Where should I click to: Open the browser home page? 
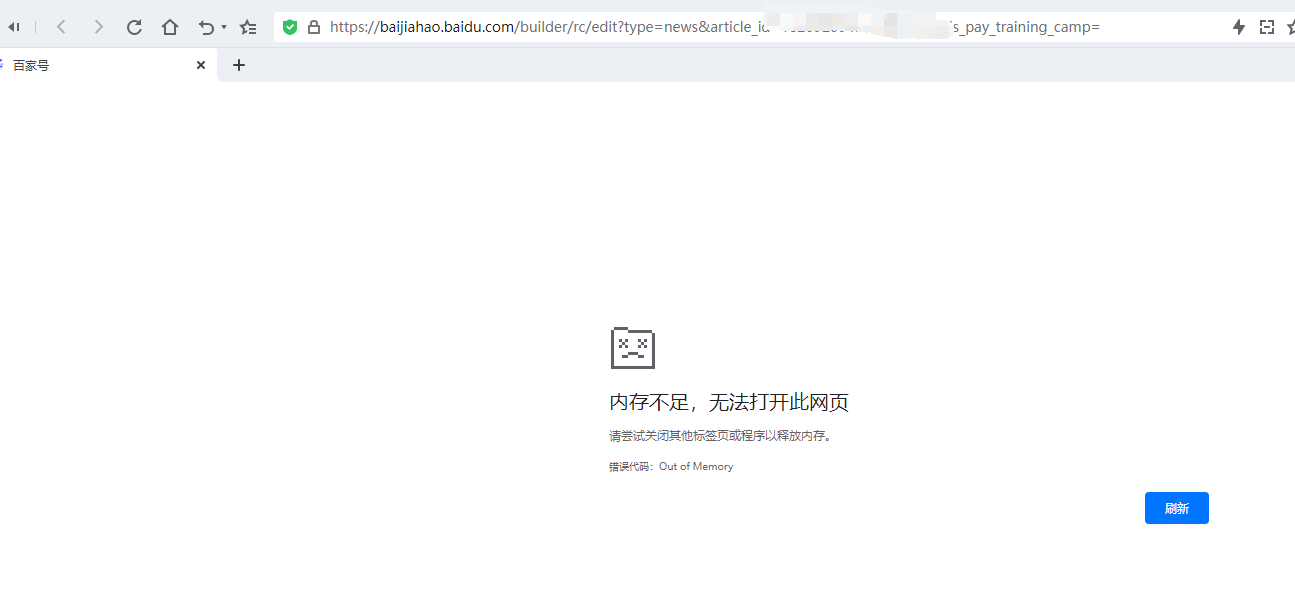pos(170,27)
